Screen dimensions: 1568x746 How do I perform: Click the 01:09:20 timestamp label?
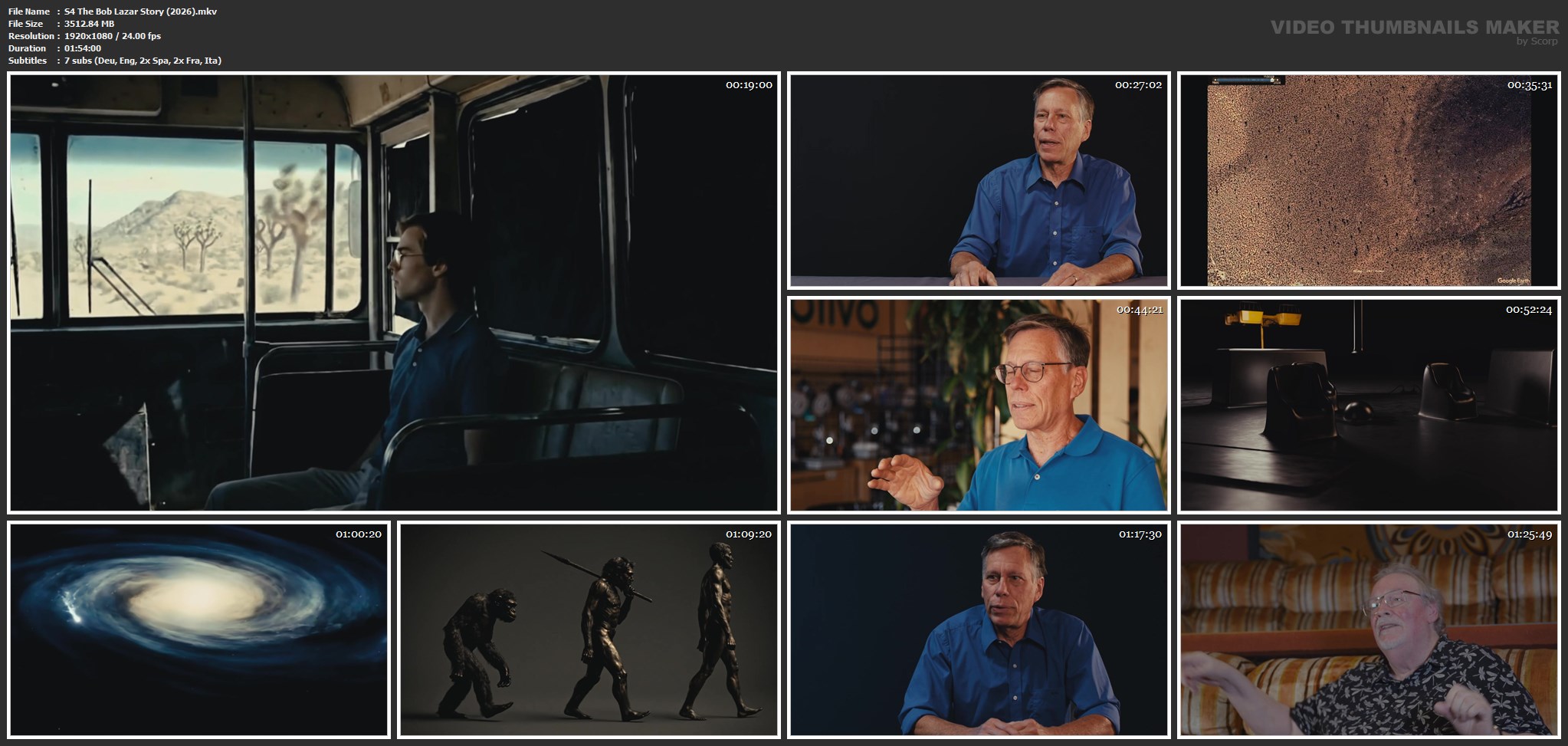(748, 534)
